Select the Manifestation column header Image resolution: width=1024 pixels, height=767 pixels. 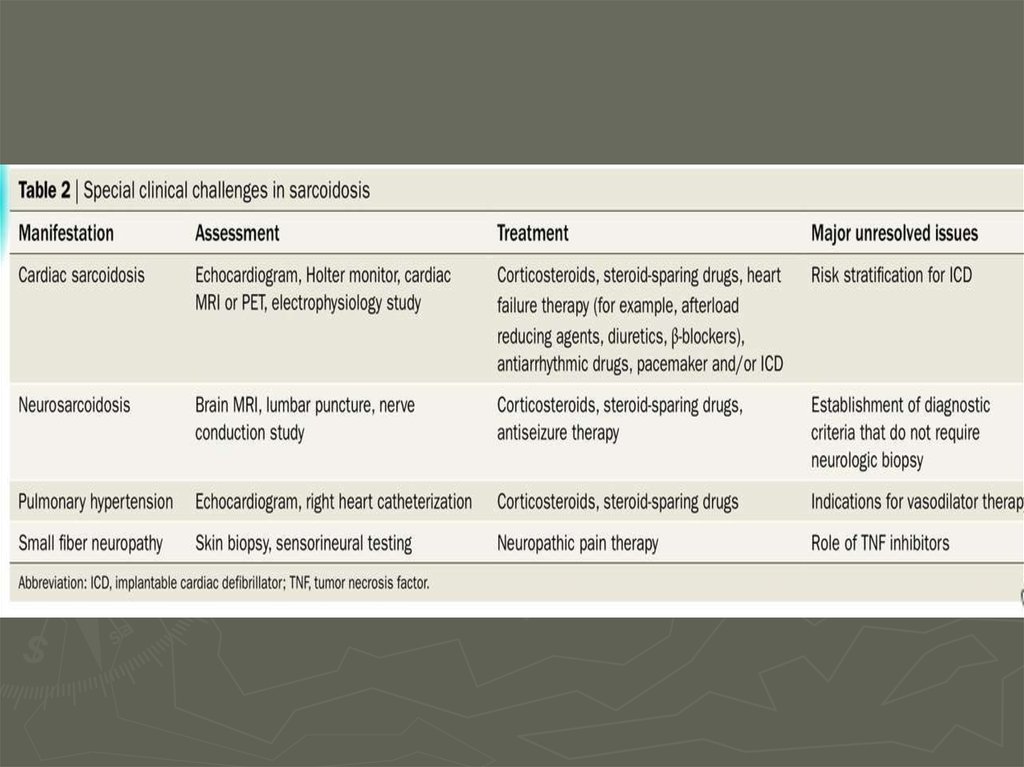click(66, 233)
